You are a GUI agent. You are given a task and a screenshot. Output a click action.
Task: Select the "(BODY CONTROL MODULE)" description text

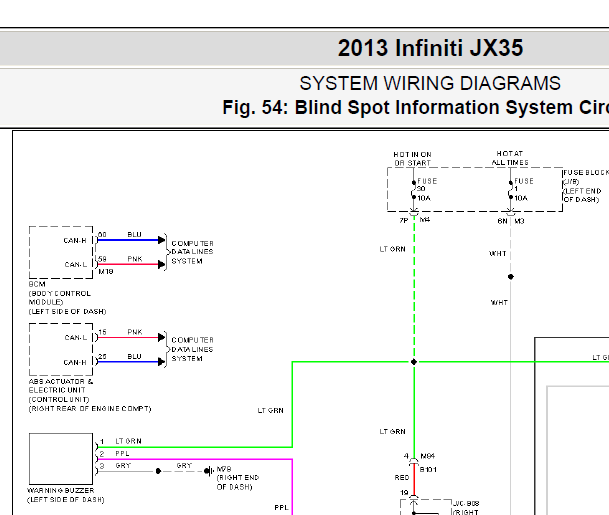(60, 298)
